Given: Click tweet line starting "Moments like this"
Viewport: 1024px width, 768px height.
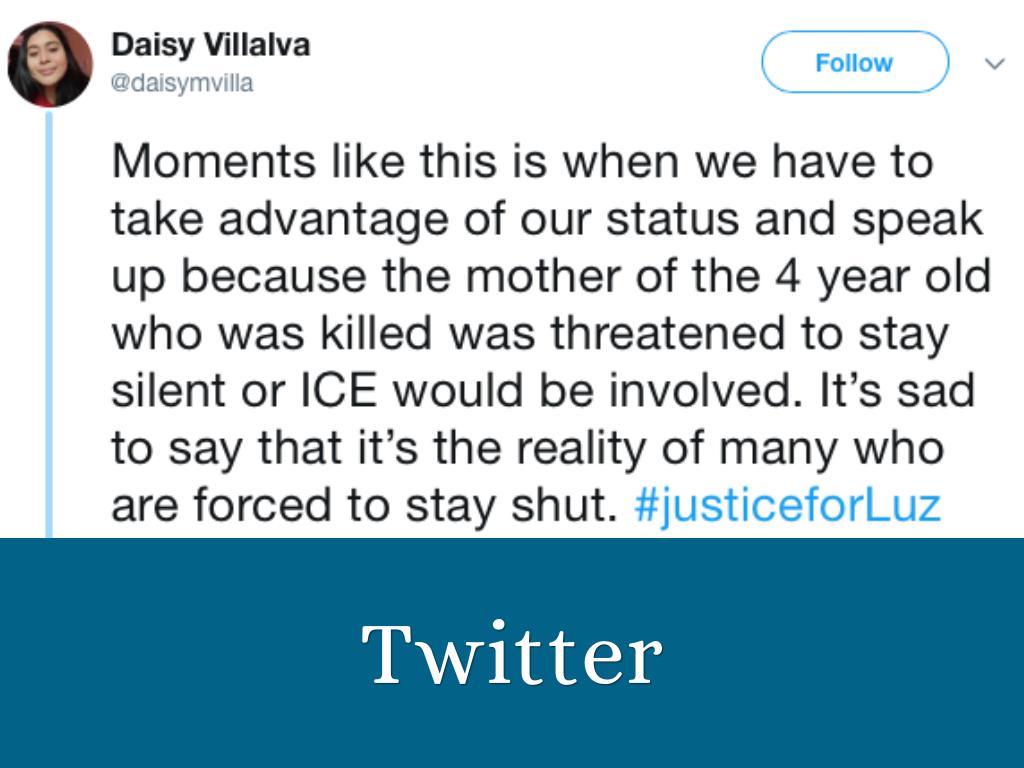Looking at the screenshot, I should click(x=521, y=162).
